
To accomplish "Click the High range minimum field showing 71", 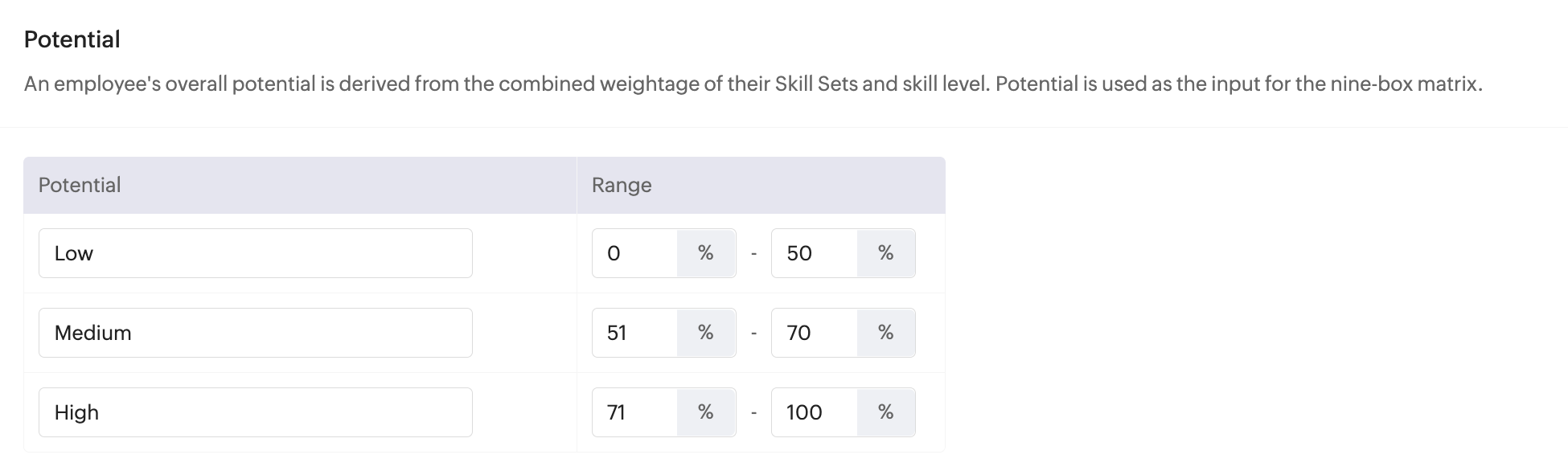I will pyautogui.click(x=635, y=412).
